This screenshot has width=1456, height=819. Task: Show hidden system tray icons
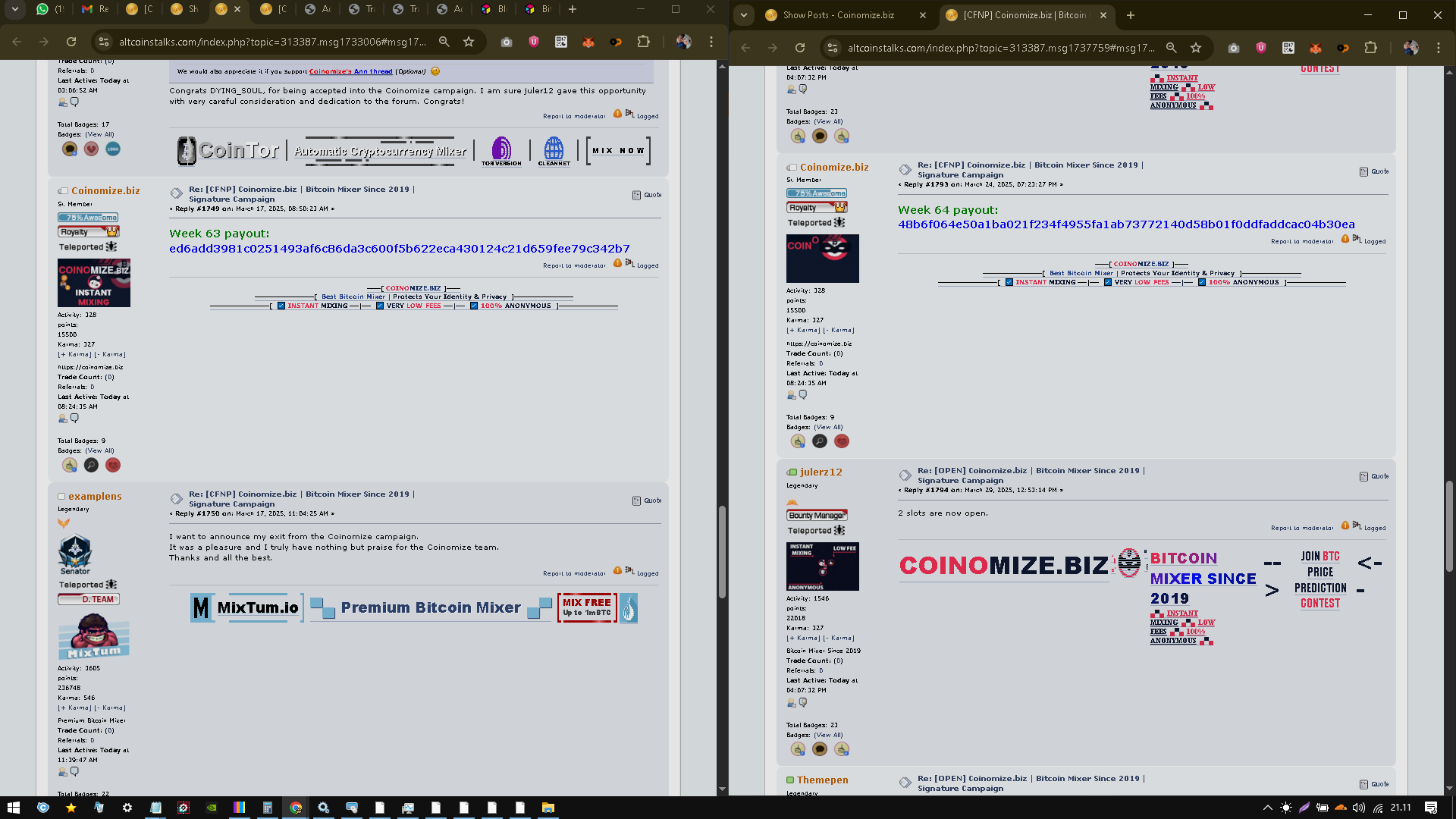[x=1267, y=808]
